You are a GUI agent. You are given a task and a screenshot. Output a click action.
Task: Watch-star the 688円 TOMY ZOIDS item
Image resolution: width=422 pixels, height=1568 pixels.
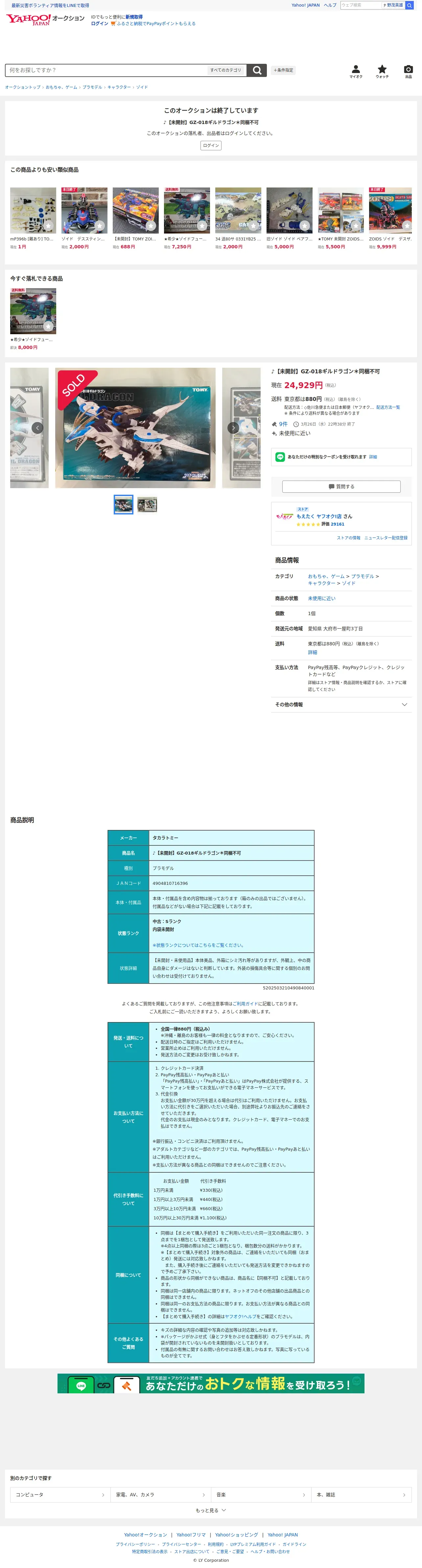151,226
